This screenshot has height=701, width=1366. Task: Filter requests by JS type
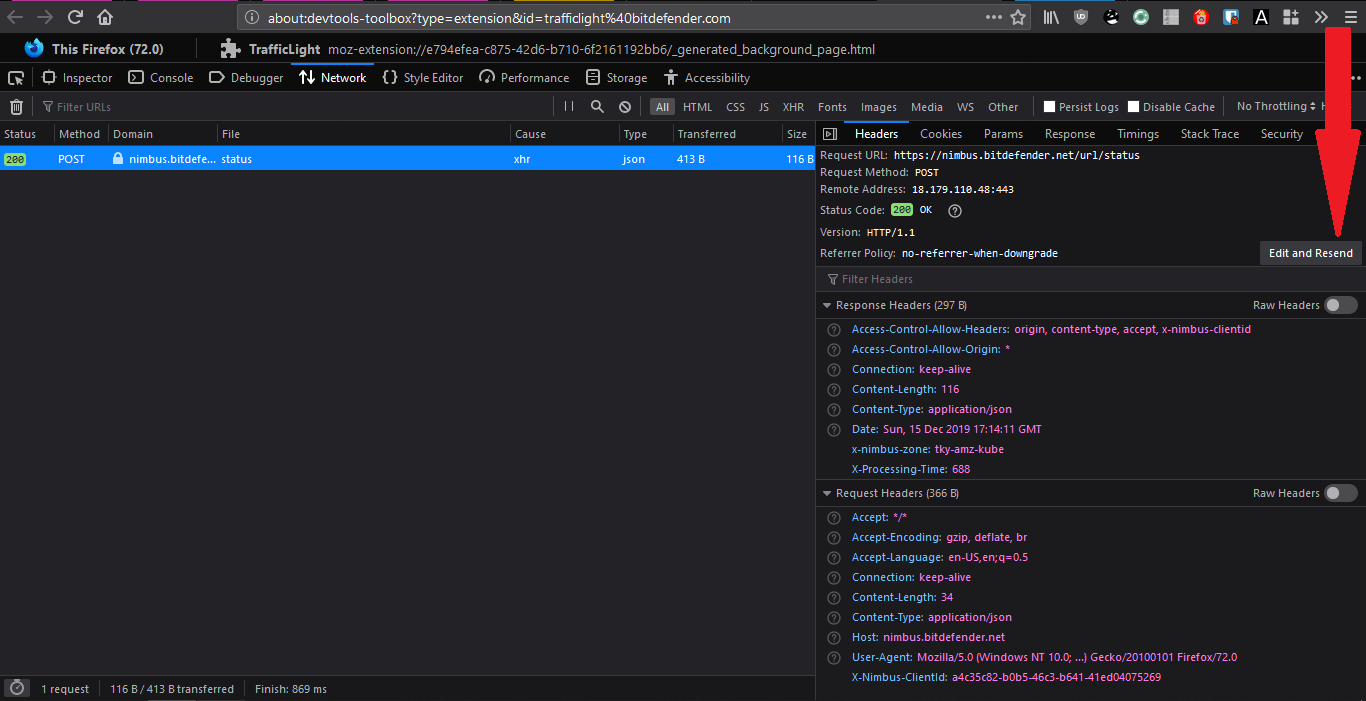764,107
